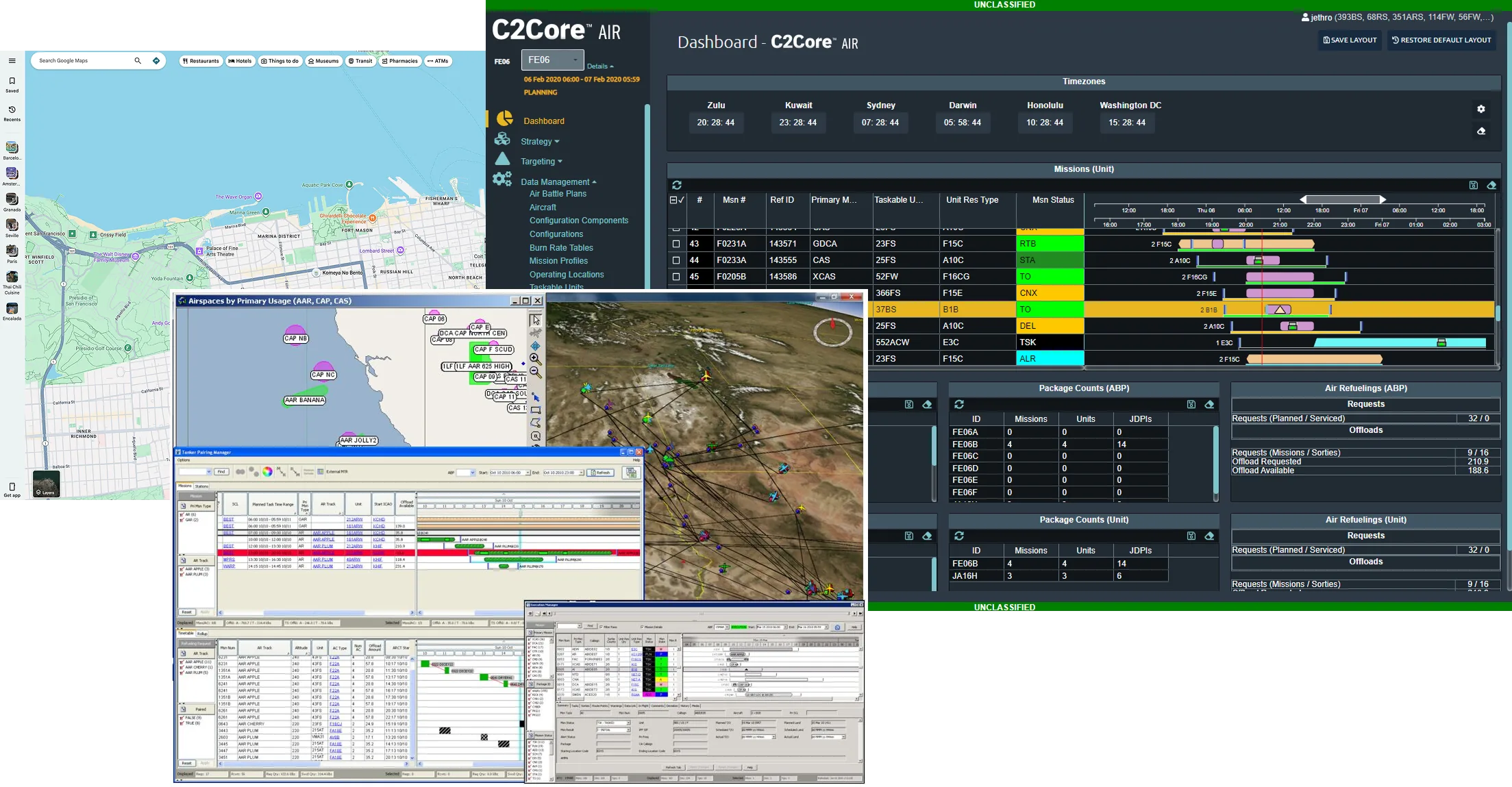Select the AAR BANANA airspace label
The height and width of the screenshot is (787, 1512).
click(x=305, y=400)
